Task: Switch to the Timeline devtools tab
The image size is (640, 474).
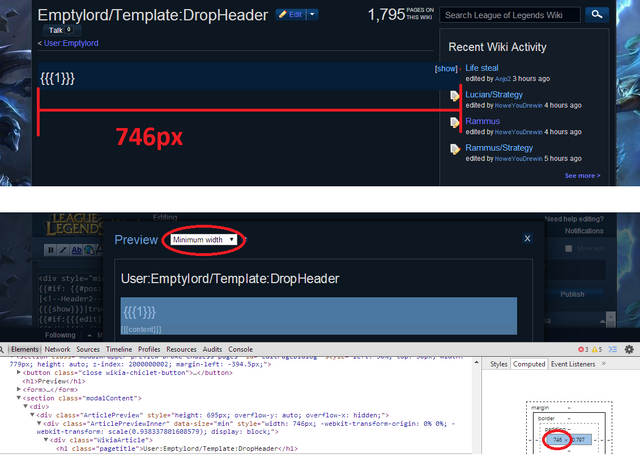Action: 119,349
